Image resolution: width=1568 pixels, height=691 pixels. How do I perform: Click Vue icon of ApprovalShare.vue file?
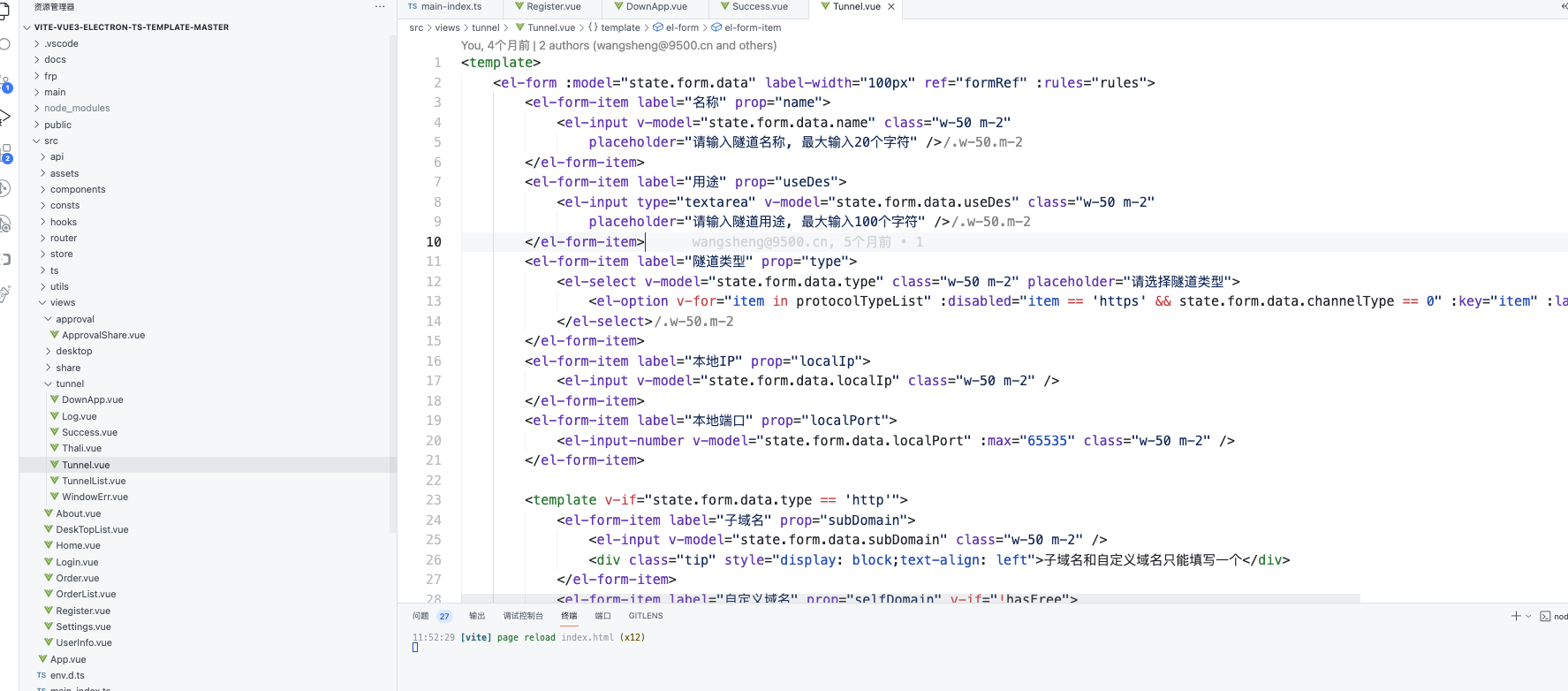click(x=55, y=335)
